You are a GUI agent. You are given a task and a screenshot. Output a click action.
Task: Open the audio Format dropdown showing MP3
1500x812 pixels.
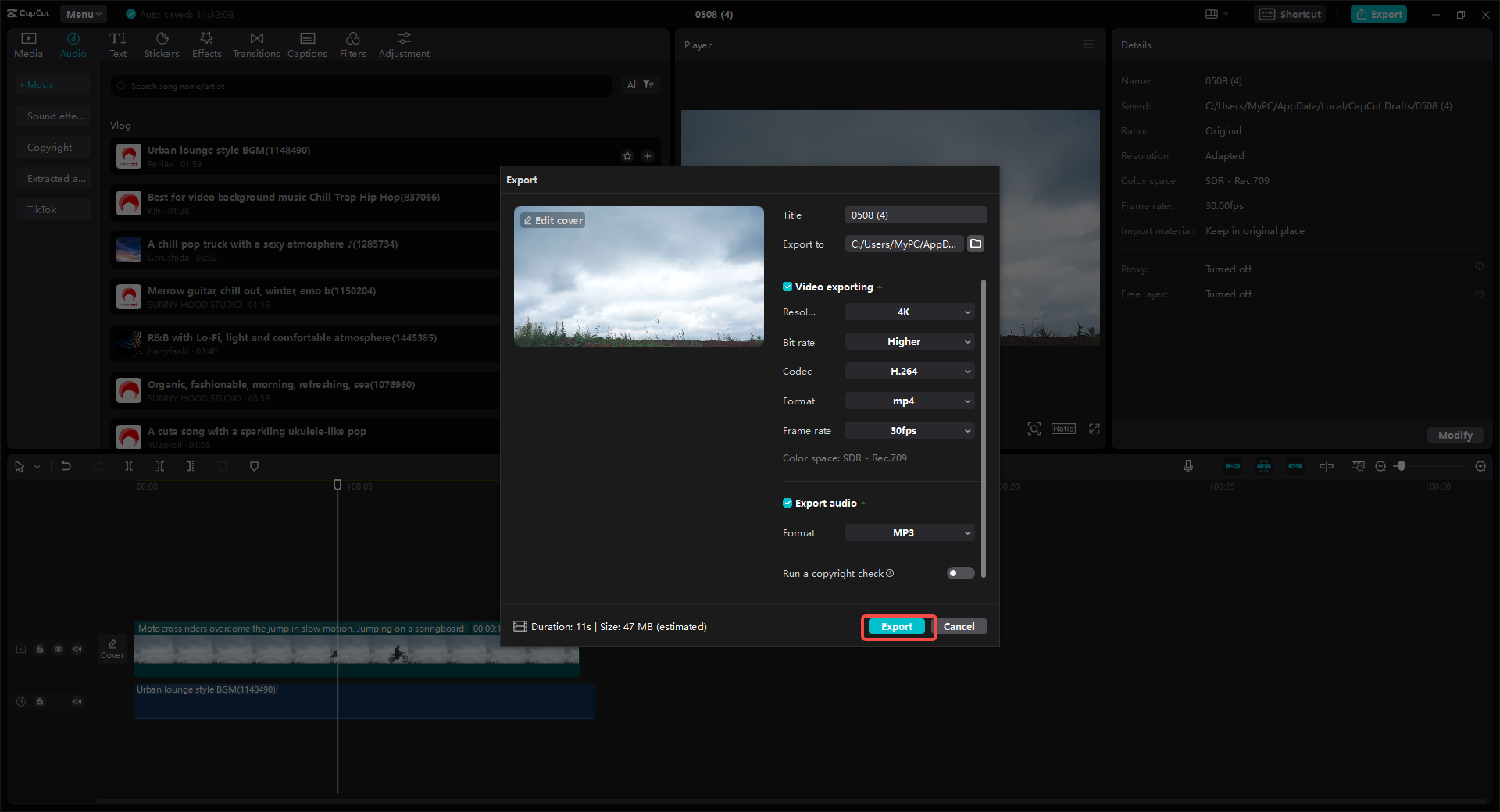pos(909,532)
